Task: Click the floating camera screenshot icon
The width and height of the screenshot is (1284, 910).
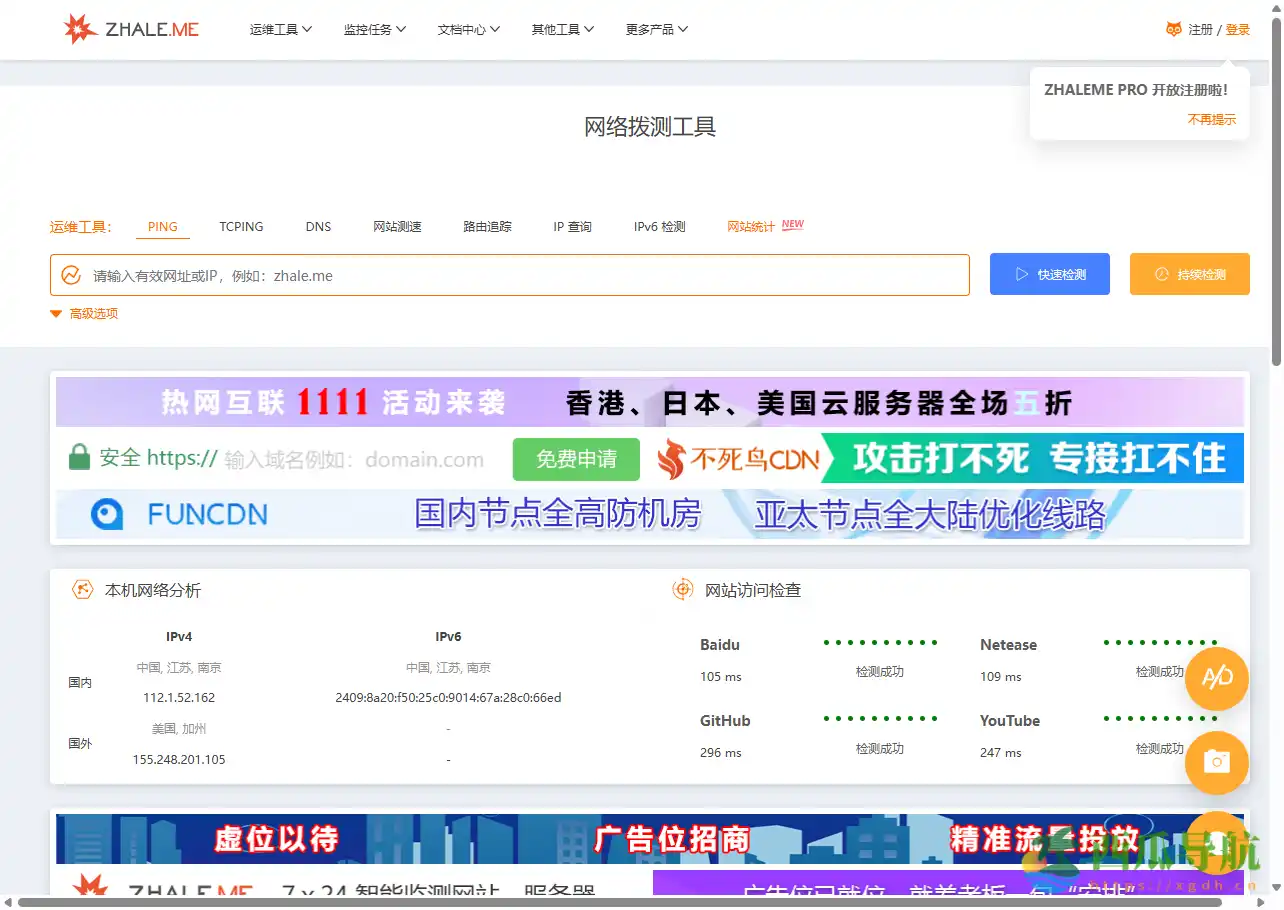Action: pyautogui.click(x=1217, y=763)
